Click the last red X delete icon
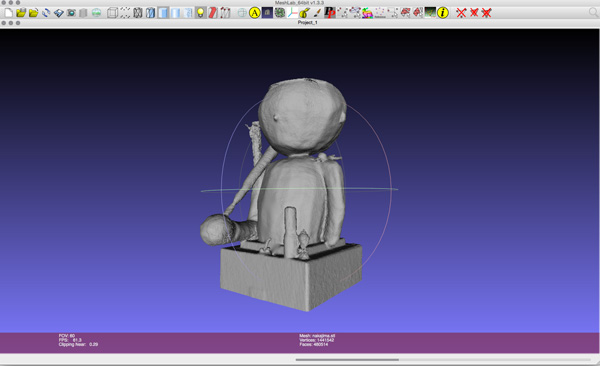The width and height of the screenshot is (600, 366). pos(486,13)
